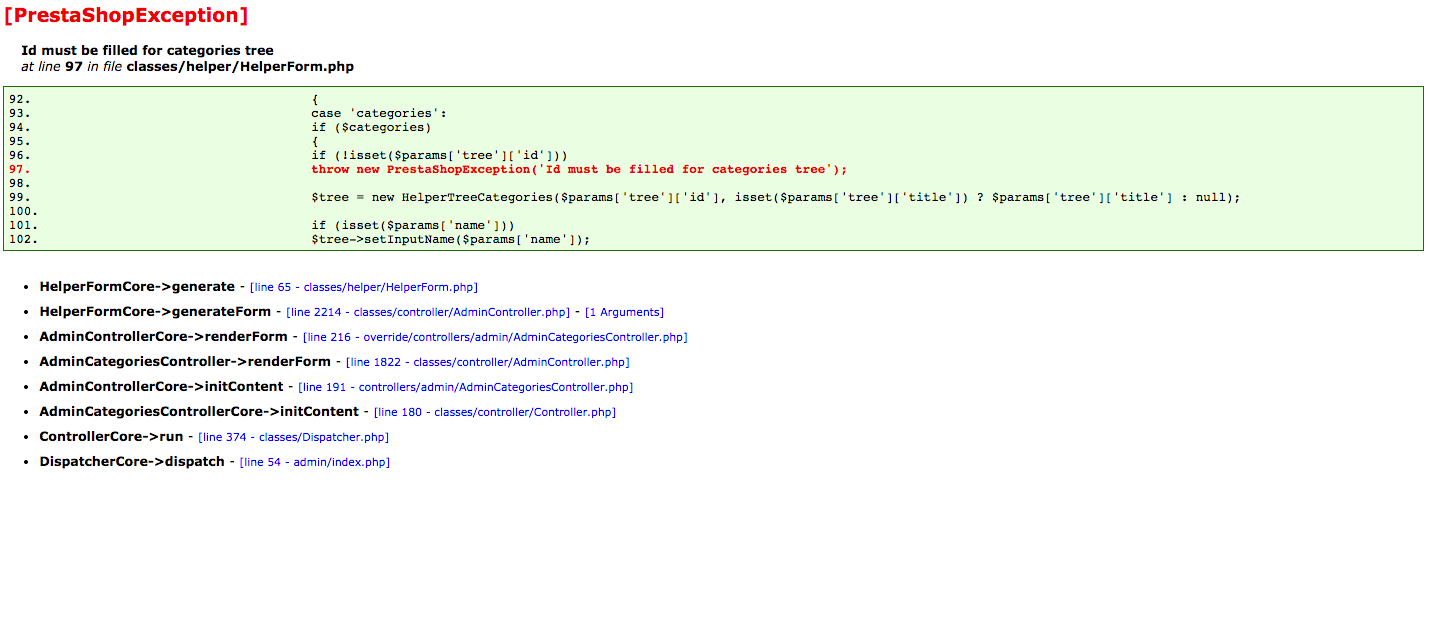Open the line 65 classes/helper/HelperForm.php link

pos(364,287)
